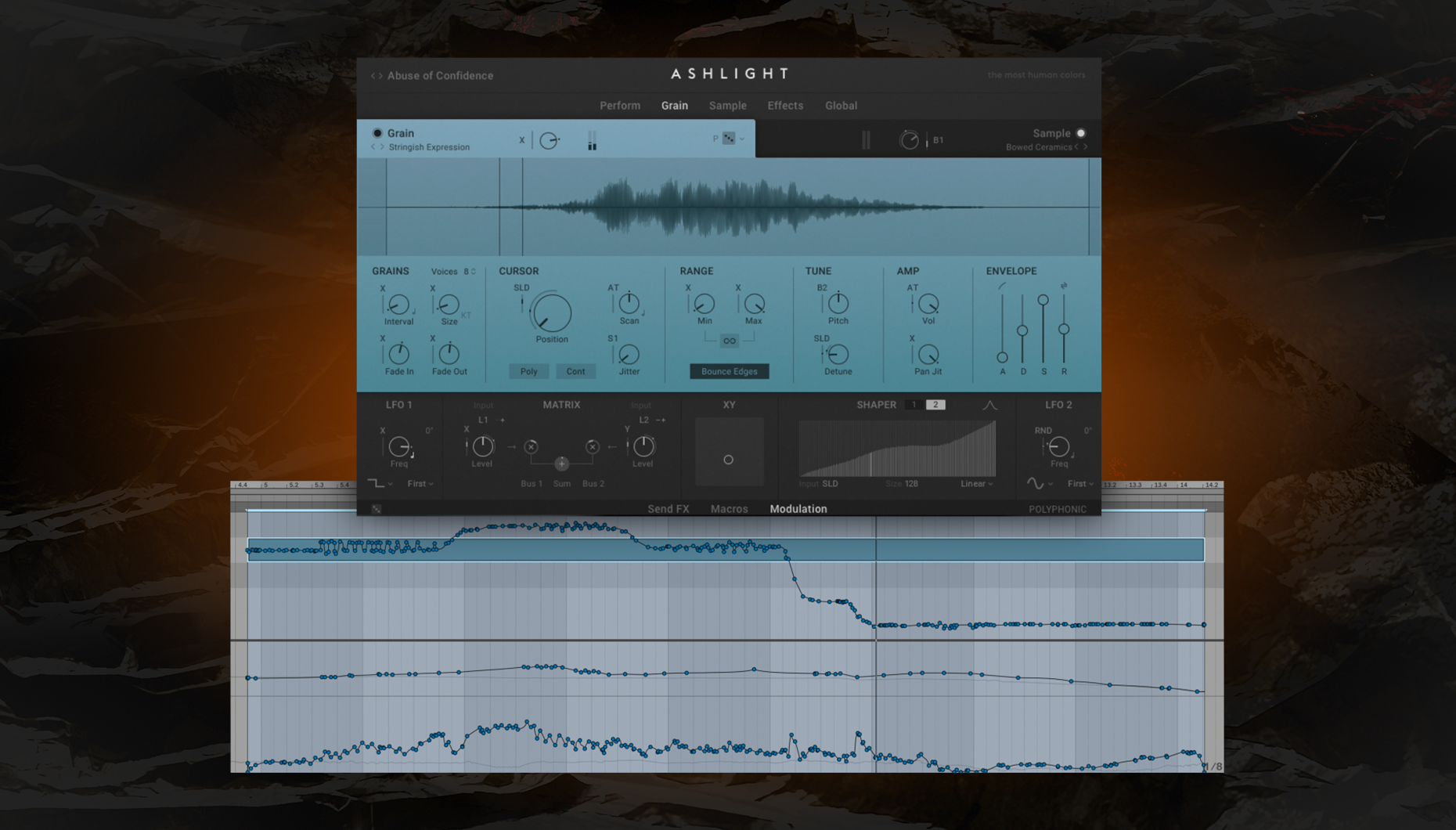Select the previous sample source
The height and width of the screenshot is (830, 1456).
click(1076, 147)
